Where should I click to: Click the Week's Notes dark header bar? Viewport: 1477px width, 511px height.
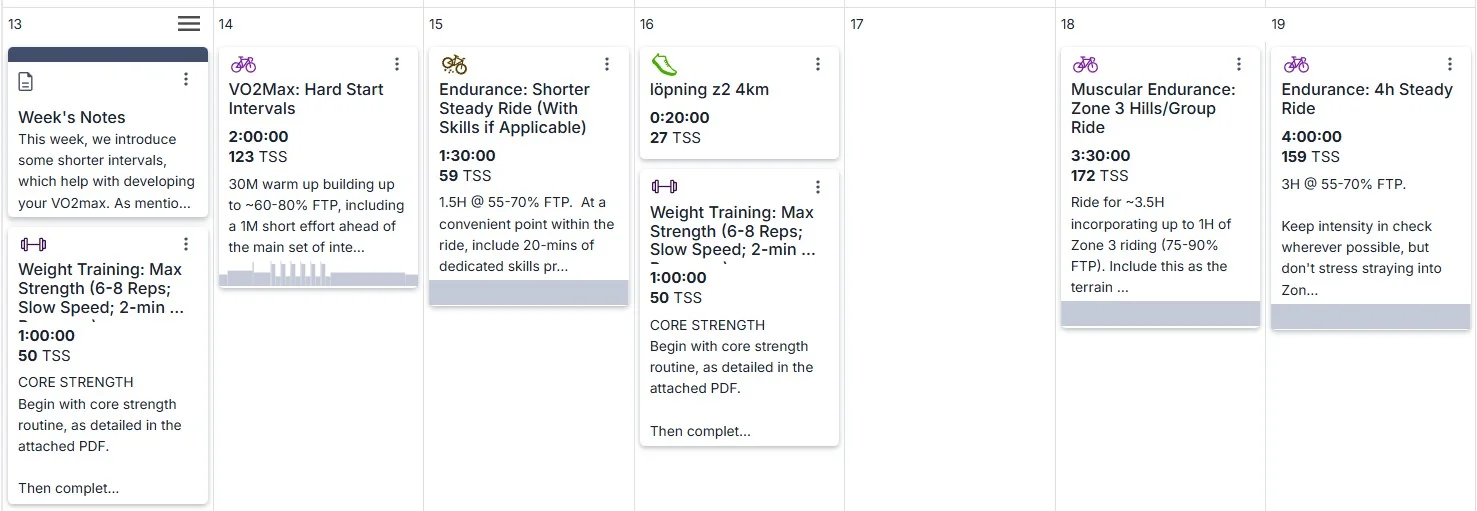108,54
